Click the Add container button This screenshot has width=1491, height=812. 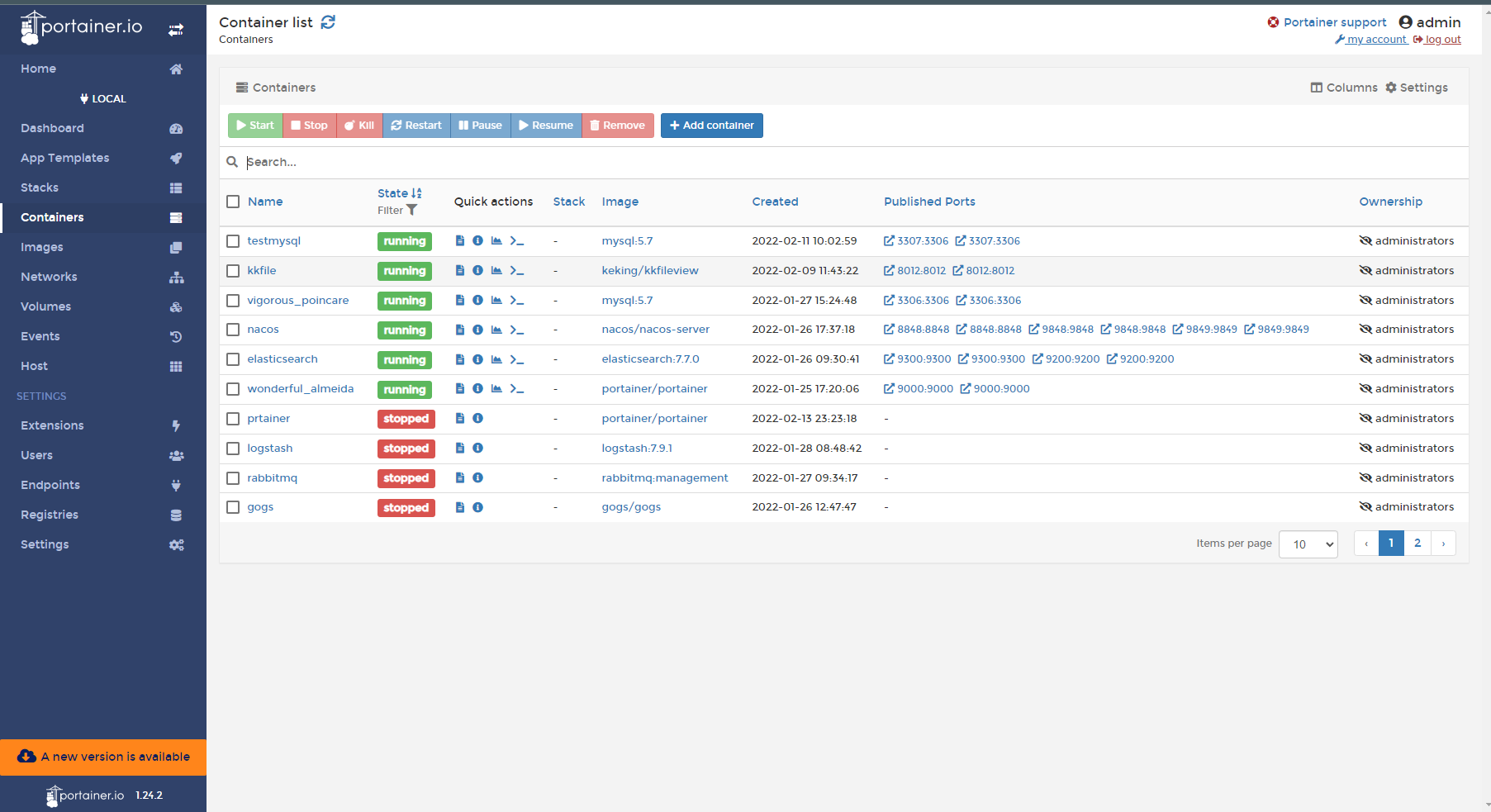(x=711, y=126)
